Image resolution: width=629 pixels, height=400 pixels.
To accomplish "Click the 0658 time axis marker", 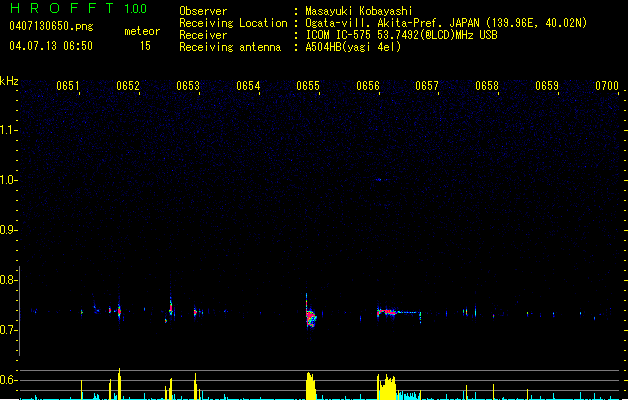I will tap(487, 86).
